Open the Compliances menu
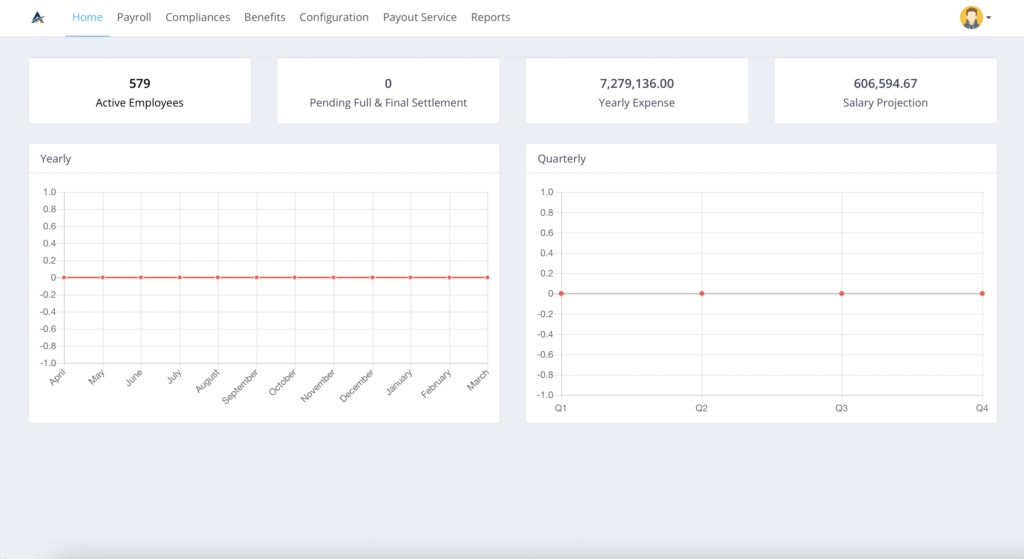Screen dimensions: 1024x559 tap(197, 17)
